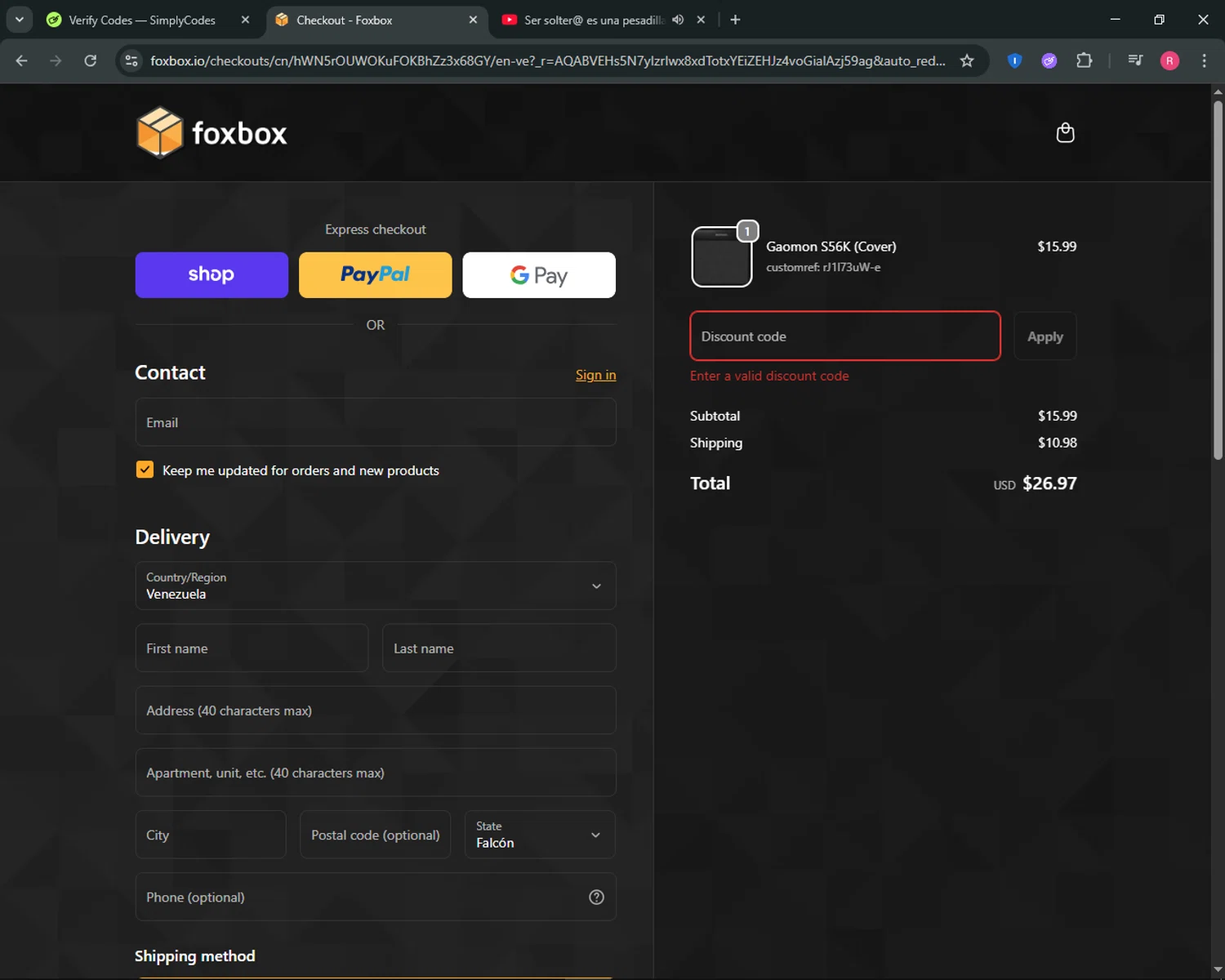The width and height of the screenshot is (1225, 980).
Task: Click the customref: rJ1l73uW-e text
Action: tap(823, 267)
